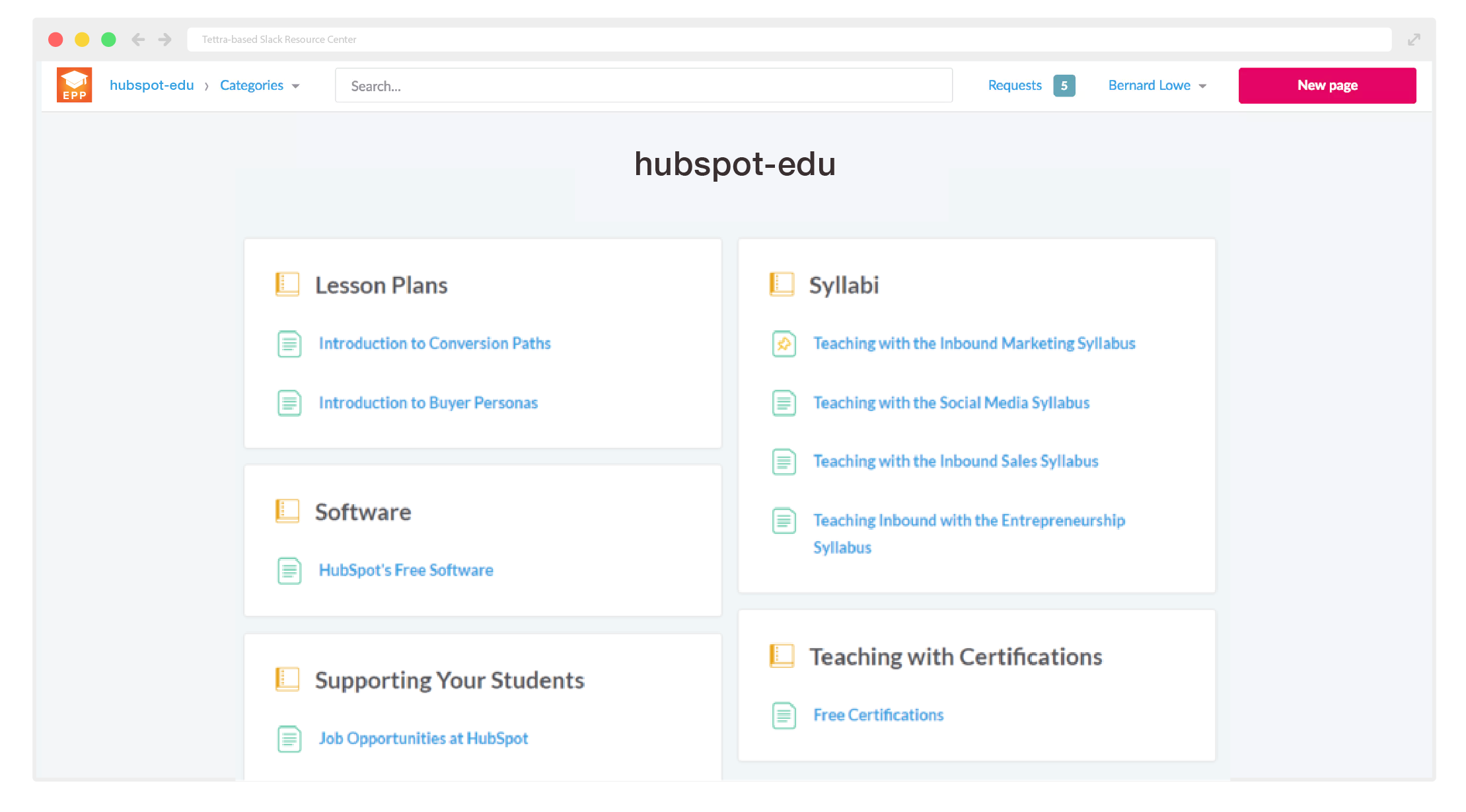Open HubSpot's Free Software page
This screenshot has height=812, width=1466.
coord(406,570)
